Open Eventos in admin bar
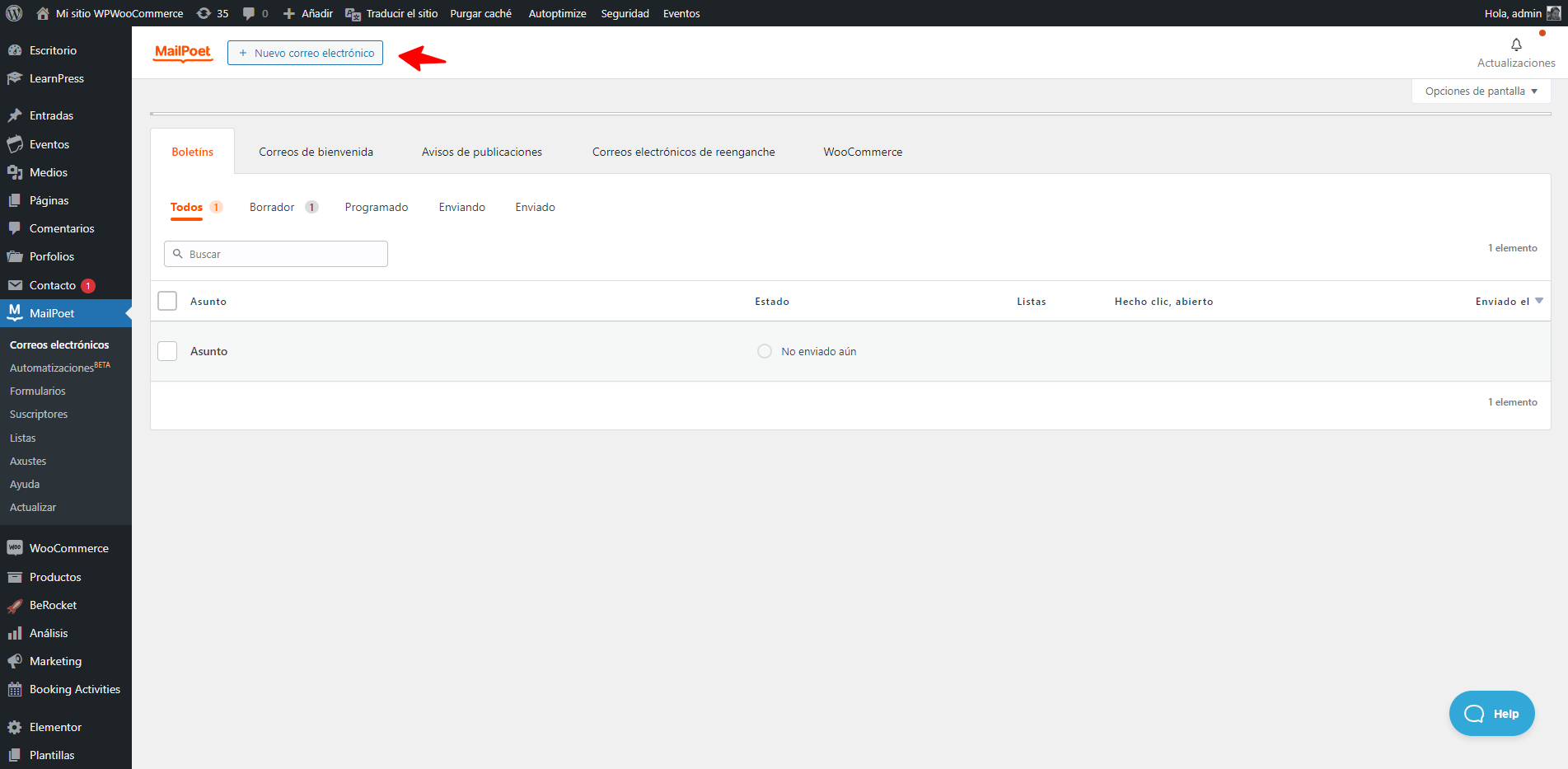1568x769 pixels. coord(681,13)
